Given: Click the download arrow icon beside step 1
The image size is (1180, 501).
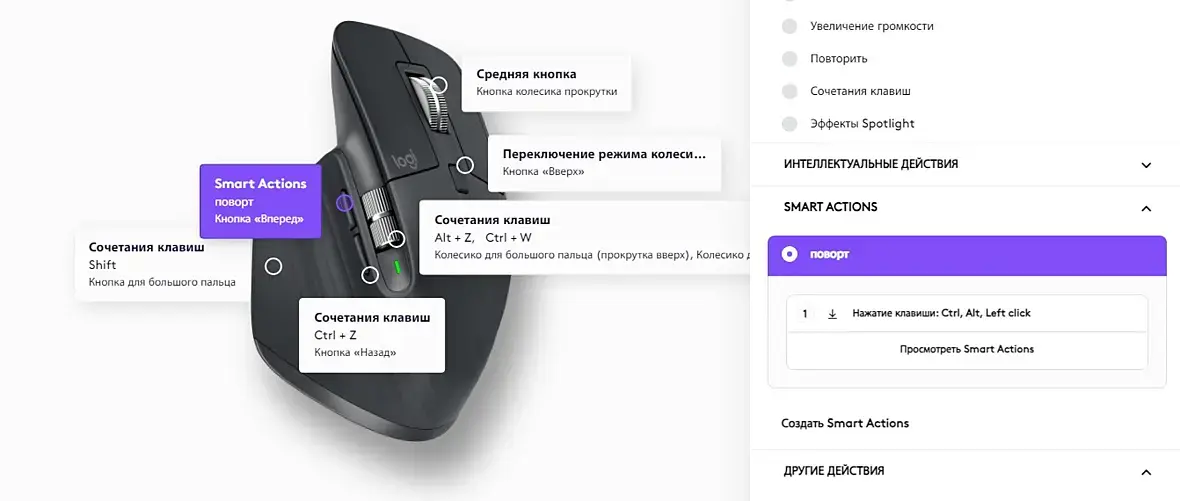Looking at the screenshot, I should pos(832,314).
